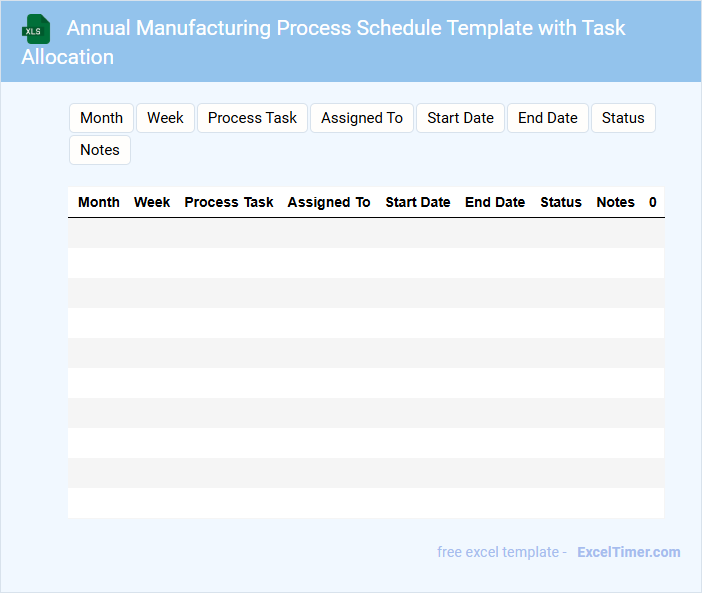This screenshot has height=593, width=702.
Task: Click the Notes column header
Action: (x=615, y=202)
